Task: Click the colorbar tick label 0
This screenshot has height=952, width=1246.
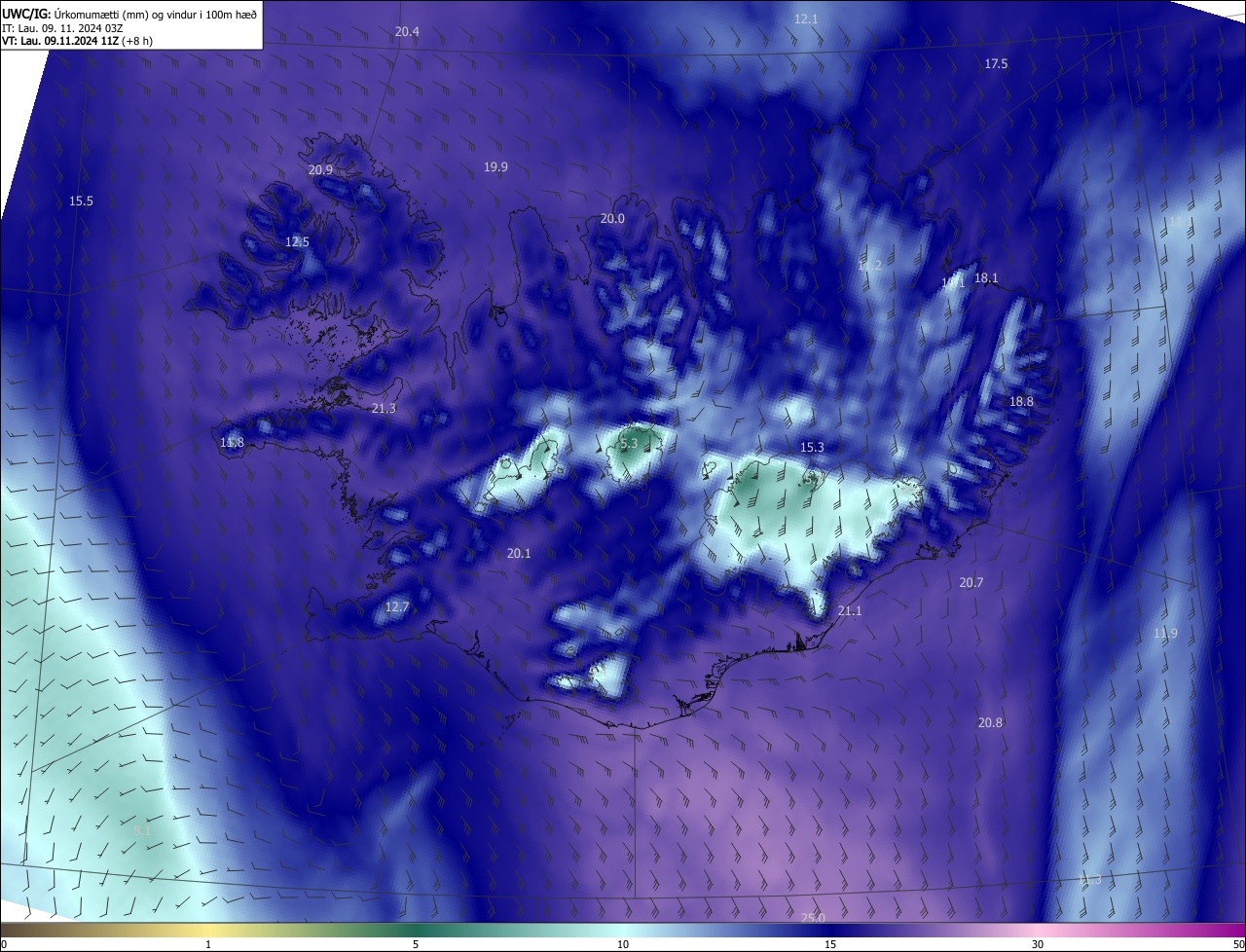Action: pos(4,945)
